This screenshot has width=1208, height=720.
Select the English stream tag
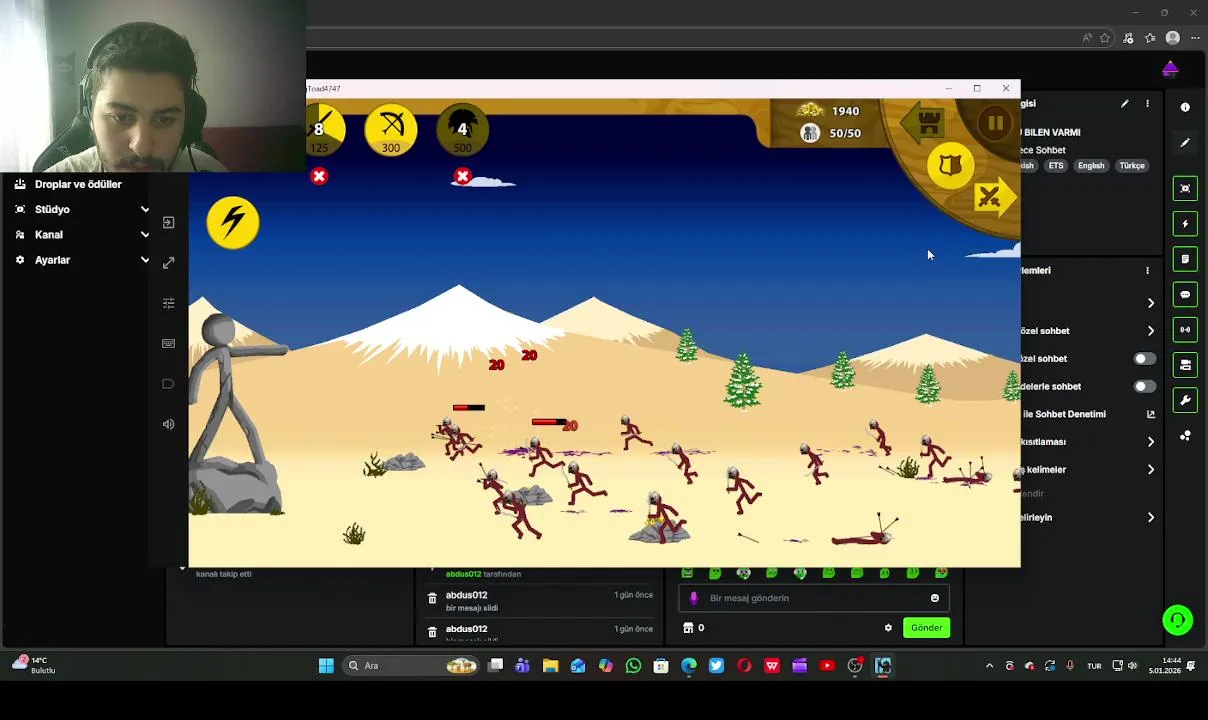(x=1091, y=166)
